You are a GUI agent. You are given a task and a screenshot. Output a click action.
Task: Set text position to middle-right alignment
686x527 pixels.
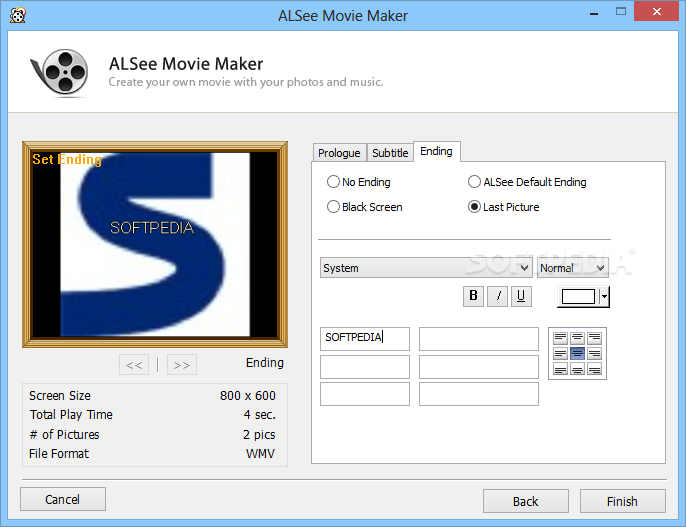click(594, 353)
